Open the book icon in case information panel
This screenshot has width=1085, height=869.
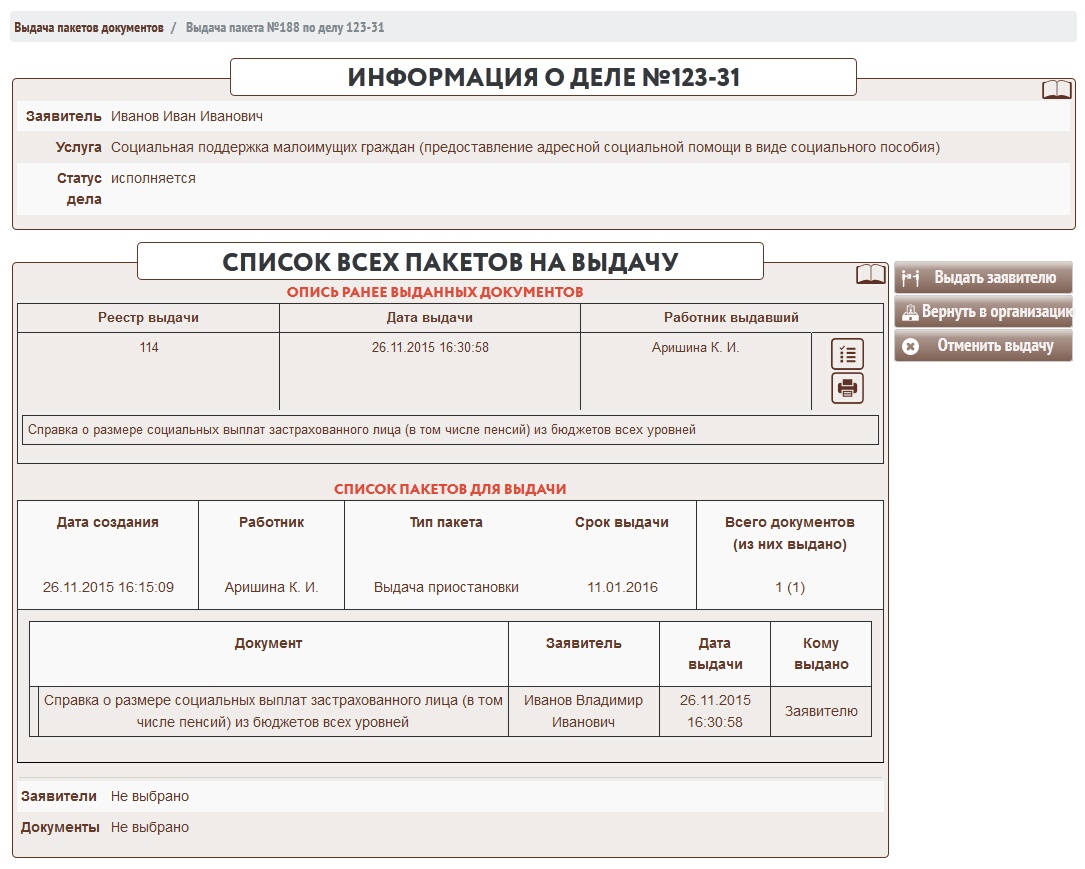click(1056, 90)
